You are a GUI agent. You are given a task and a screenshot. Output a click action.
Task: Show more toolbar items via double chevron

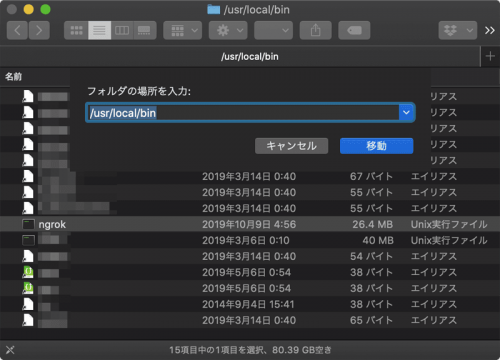pyautogui.click(x=490, y=31)
